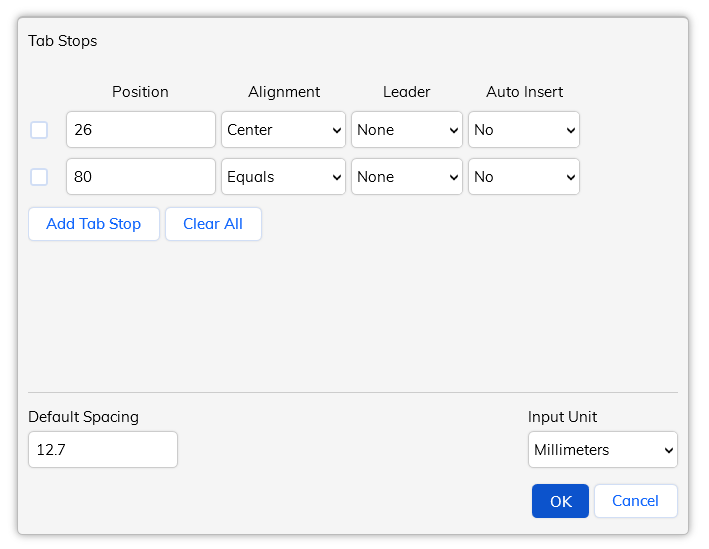Open the Equals alignment dropdown
This screenshot has height=549, width=709.
(283, 177)
